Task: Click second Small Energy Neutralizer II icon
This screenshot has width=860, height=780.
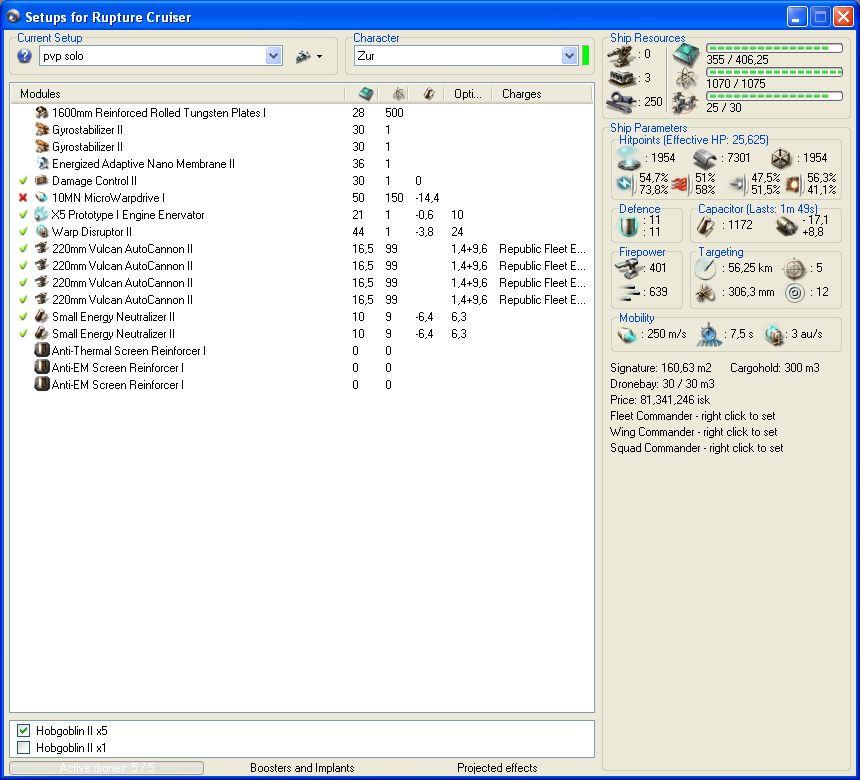Action: click(x=42, y=334)
